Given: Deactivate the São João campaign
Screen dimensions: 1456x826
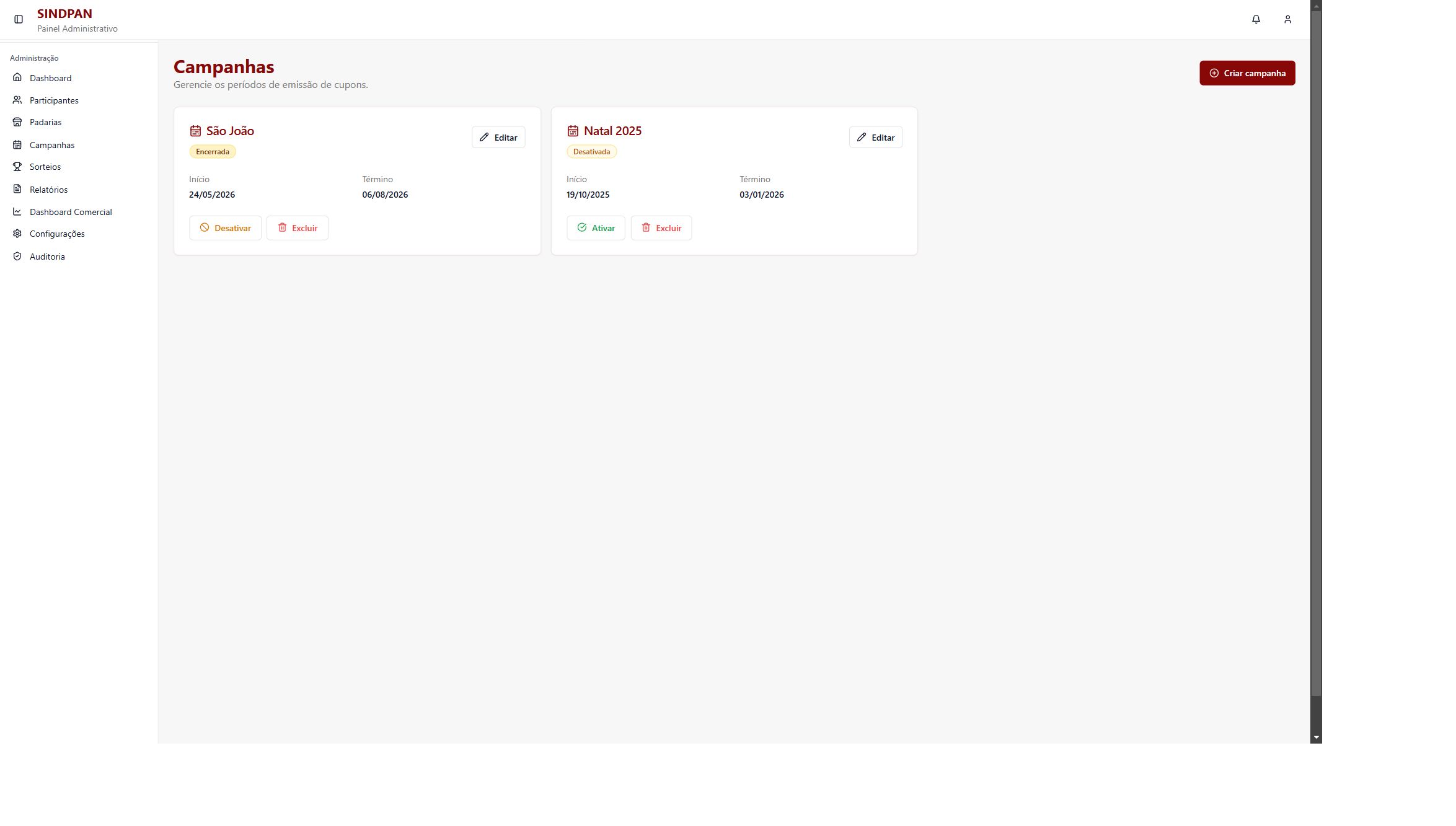Looking at the screenshot, I should pos(225,228).
